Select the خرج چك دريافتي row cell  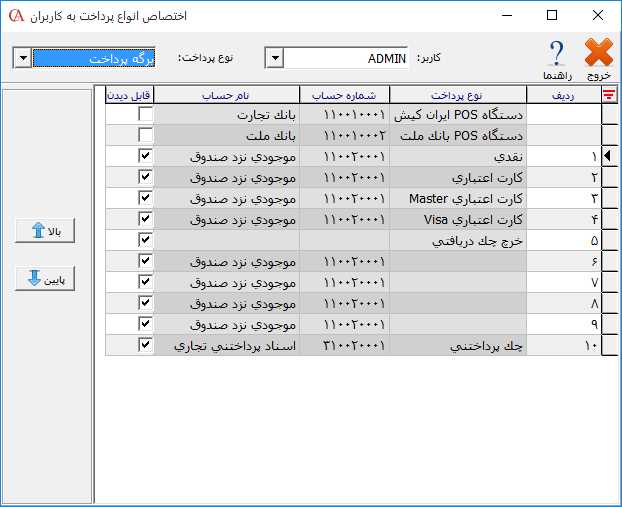[462, 241]
